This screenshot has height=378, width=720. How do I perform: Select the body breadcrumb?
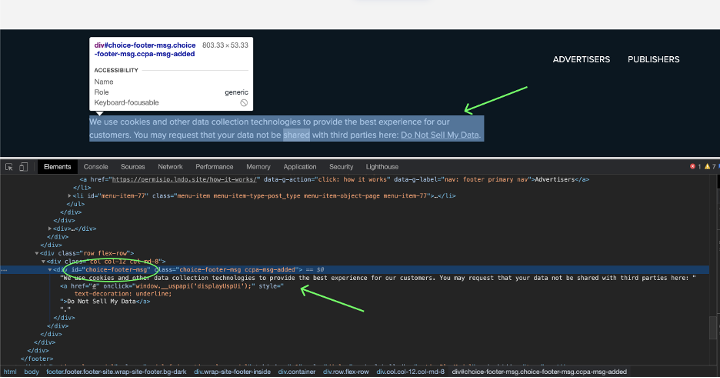click(x=32, y=372)
